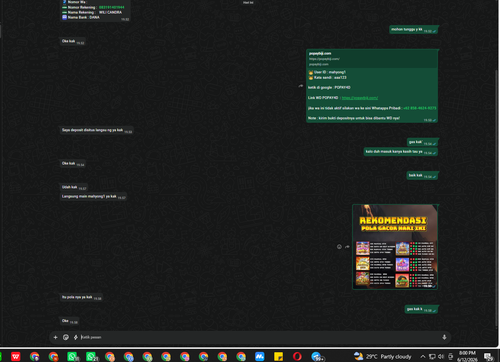Select the 'kalo duh masuk' outgoing message
500x362 pixels.
tap(401, 152)
